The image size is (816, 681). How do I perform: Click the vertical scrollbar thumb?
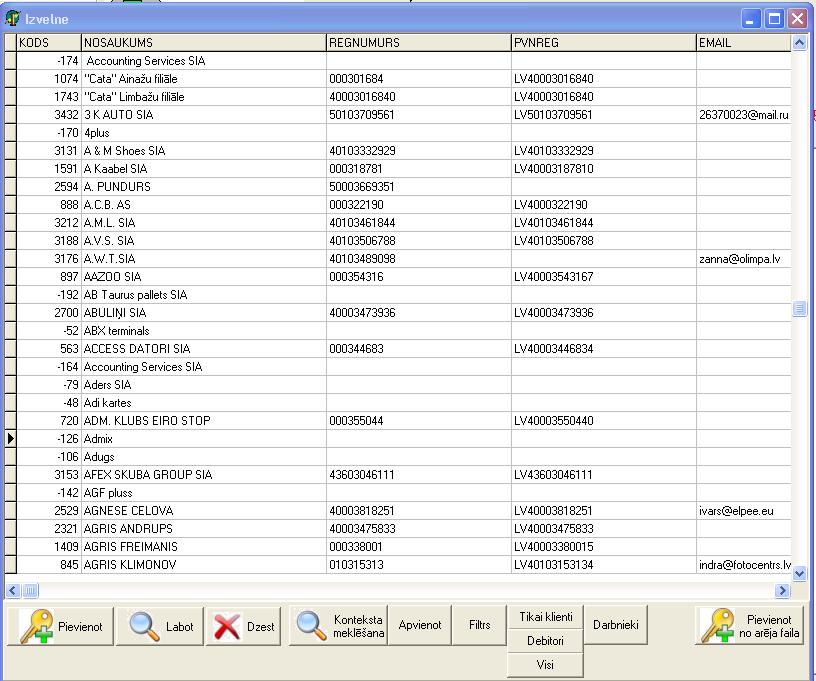tap(799, 309)
